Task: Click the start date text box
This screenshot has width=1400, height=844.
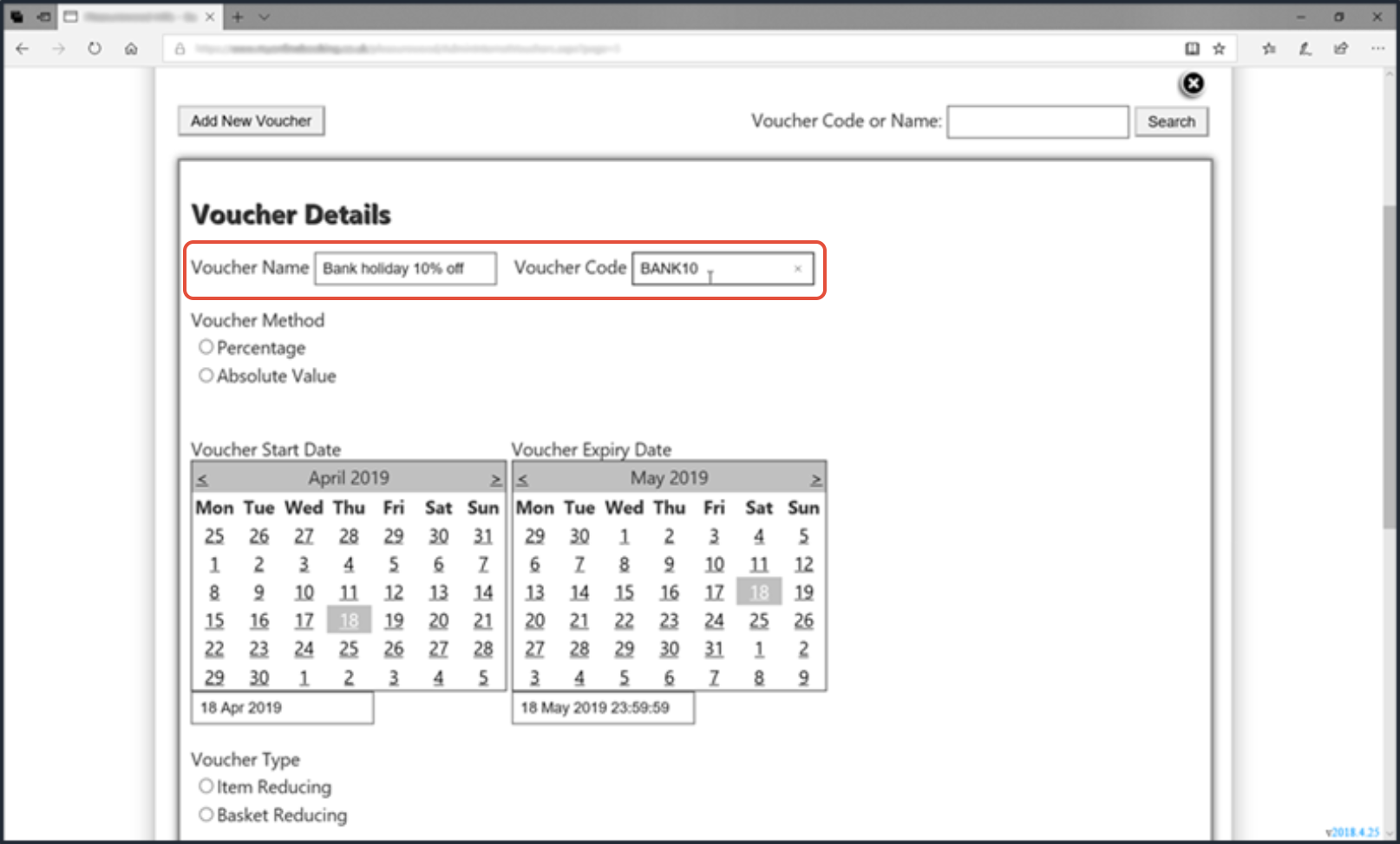Action: tap(282, 708)
